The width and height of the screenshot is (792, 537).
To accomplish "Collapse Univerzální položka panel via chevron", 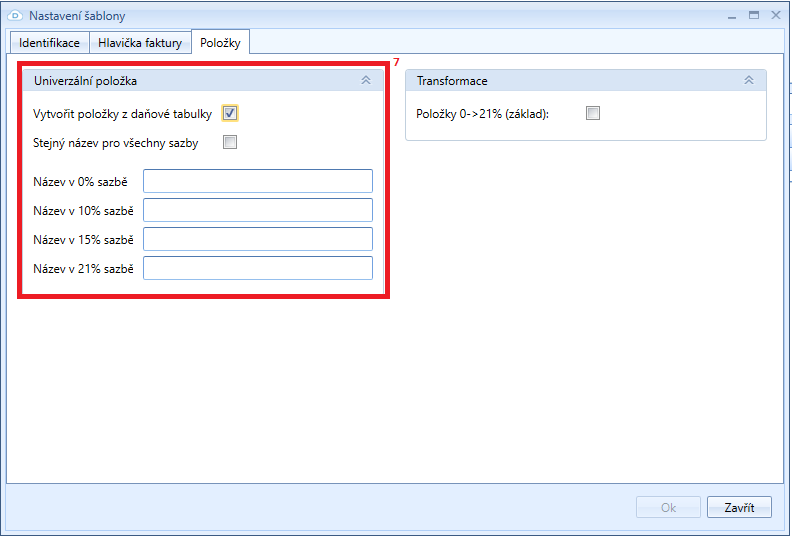I will [366, 81].
